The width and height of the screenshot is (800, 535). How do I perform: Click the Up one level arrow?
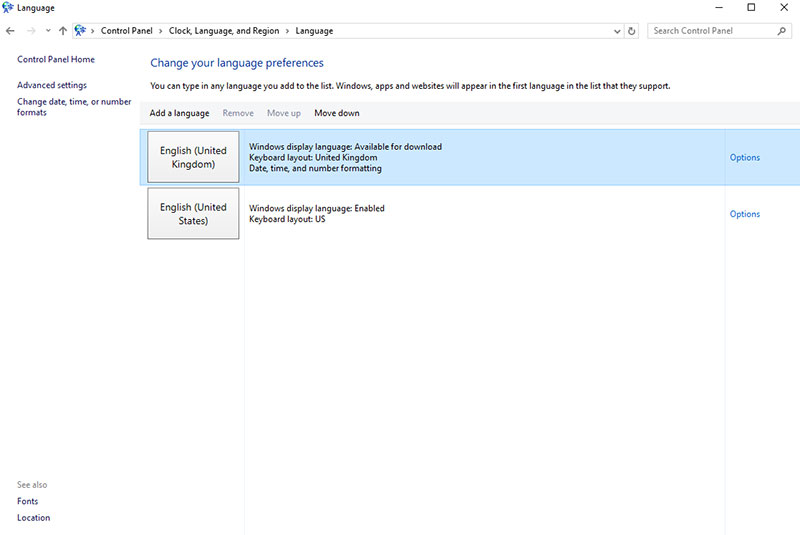63,31
